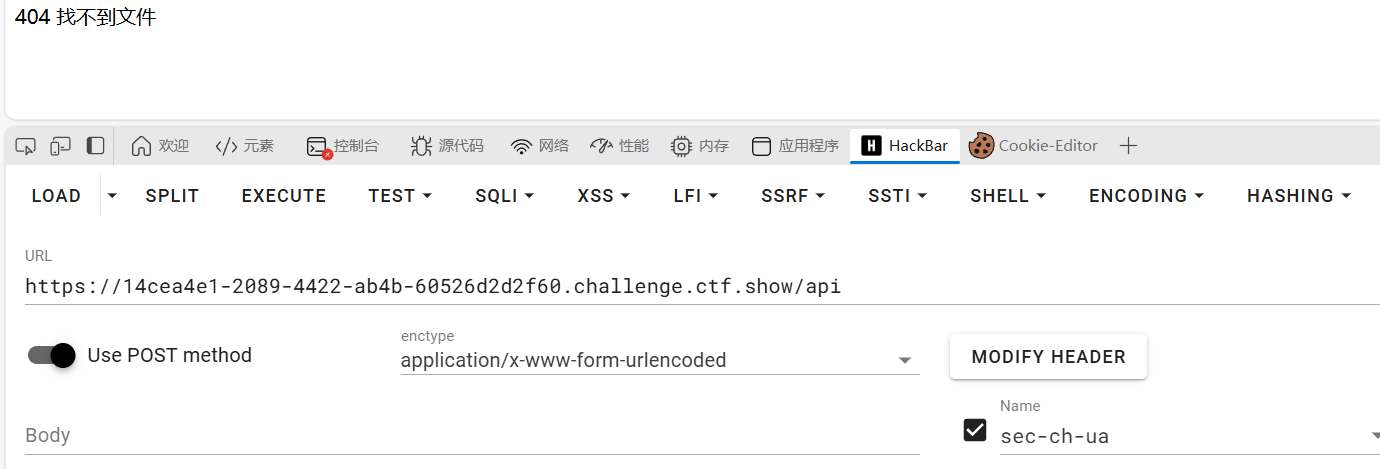Click the MODIFY HEADER button
The height and width of the screenshot is (469, 1380).
1048,357
